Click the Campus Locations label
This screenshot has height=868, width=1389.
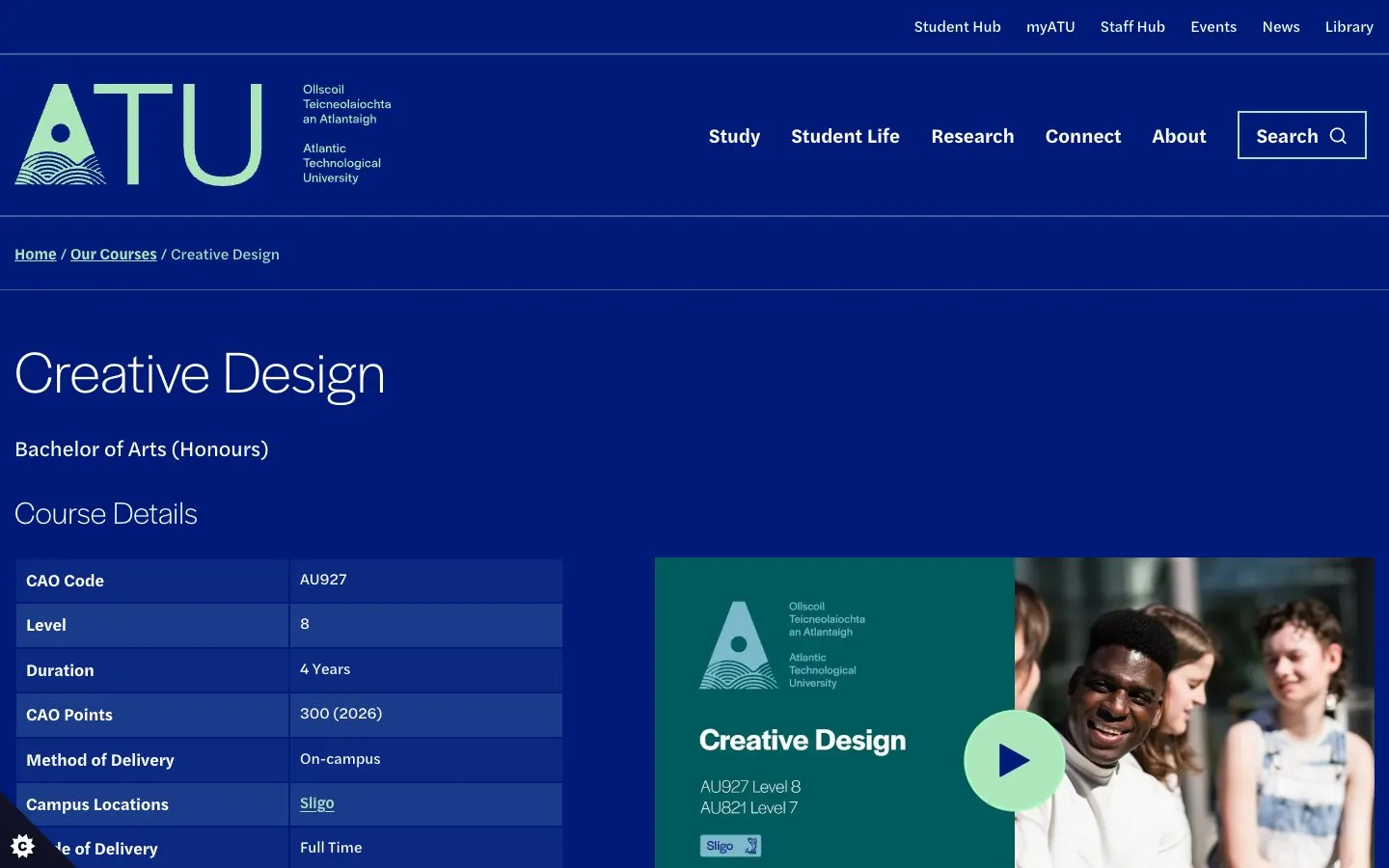pyautogui.click(x=97, y=804)
